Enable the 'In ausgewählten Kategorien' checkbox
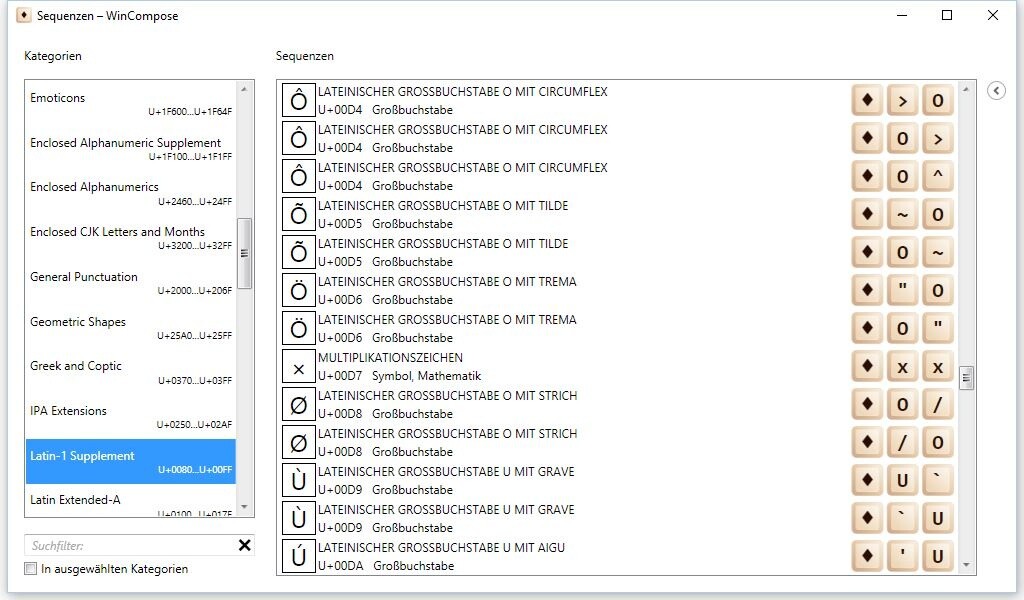1024x600 pixels. coord(31,569)
